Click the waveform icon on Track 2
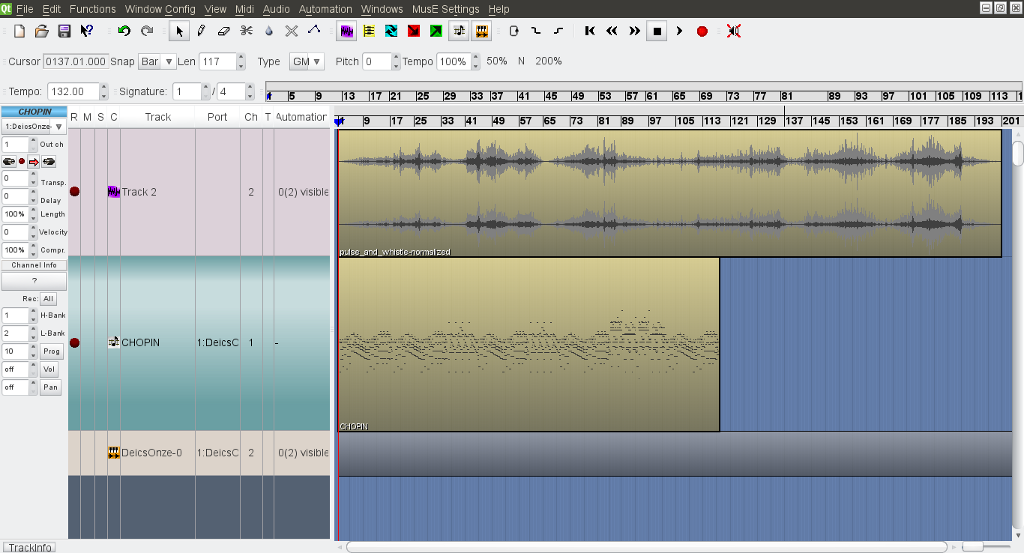1024x553 pixels. point(114,191)
